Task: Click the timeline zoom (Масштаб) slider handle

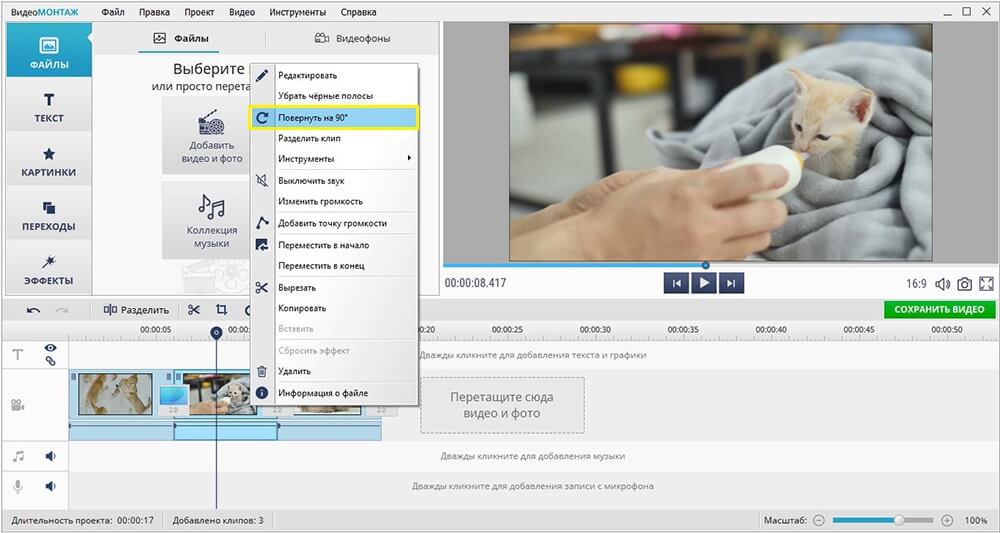Action: (899, 520)
